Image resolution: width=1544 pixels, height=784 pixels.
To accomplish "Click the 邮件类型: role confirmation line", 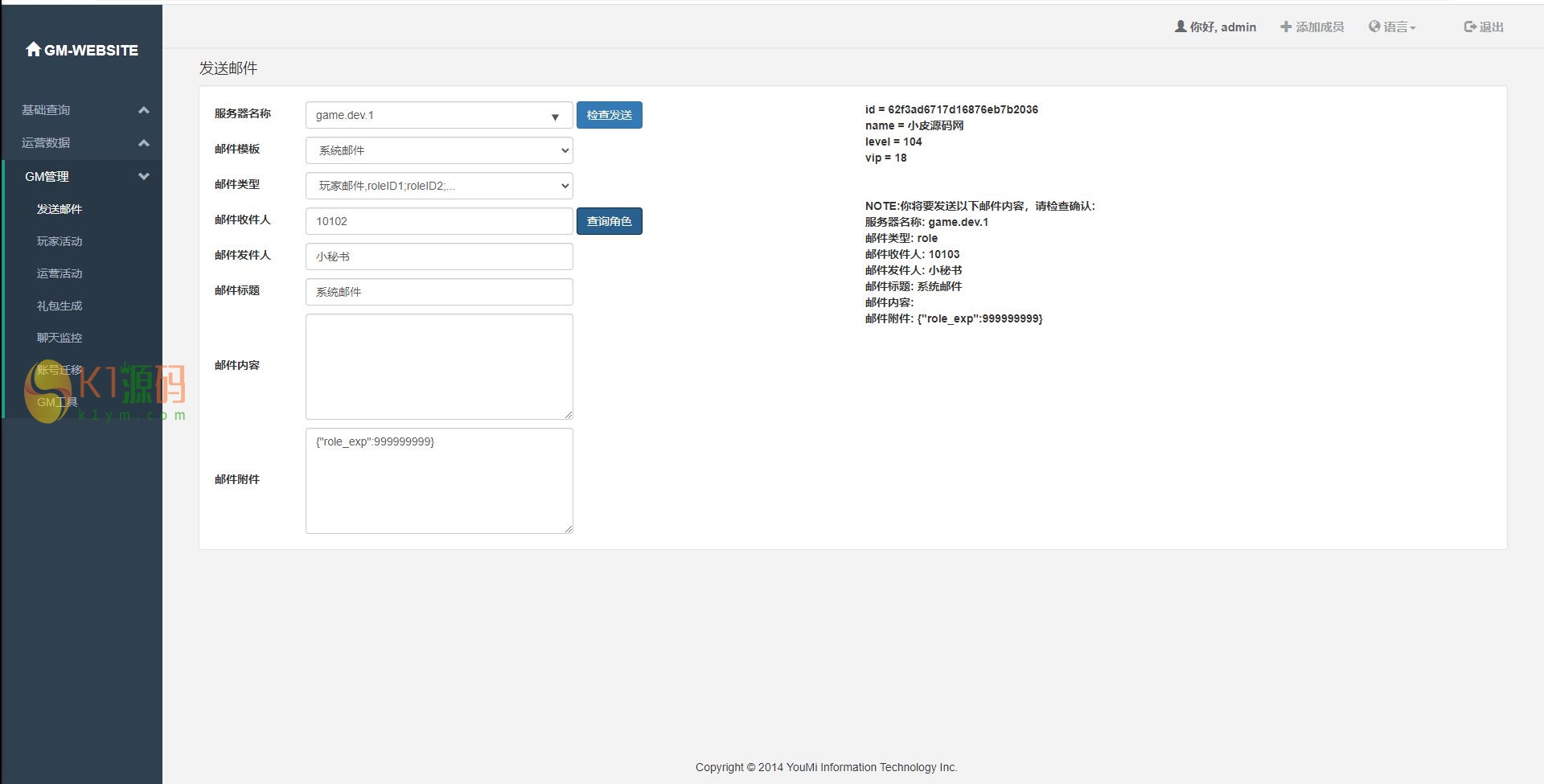I will pos(901,238).
